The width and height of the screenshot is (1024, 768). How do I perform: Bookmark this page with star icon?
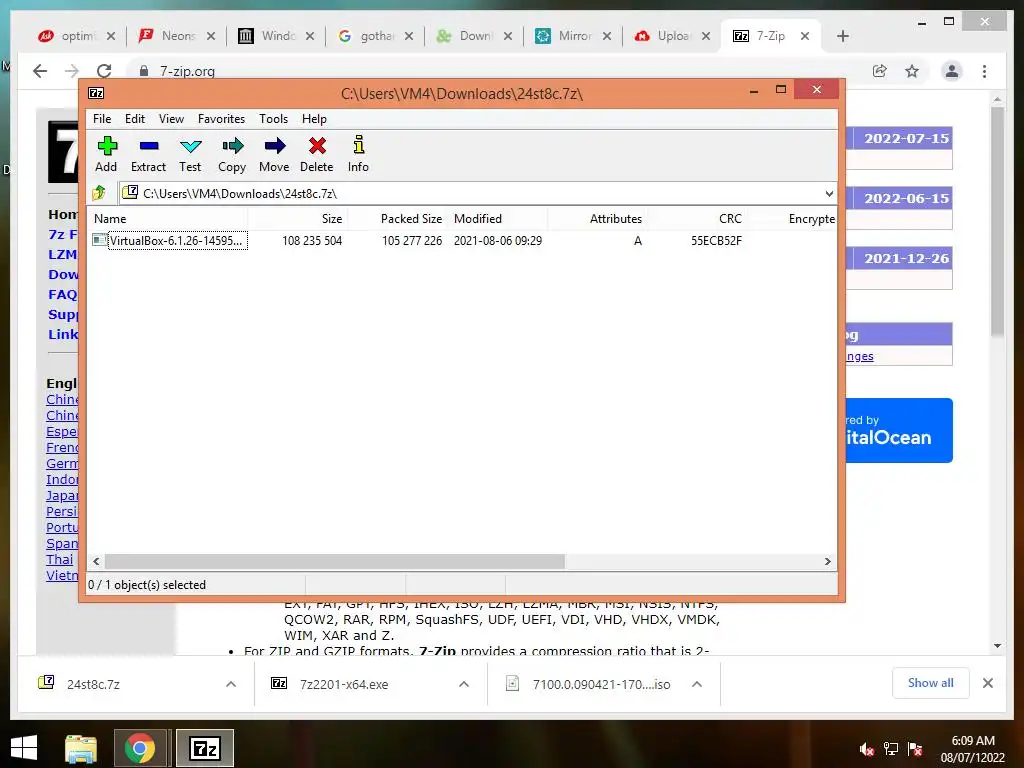pyautogui.click(x=912, y=71)
